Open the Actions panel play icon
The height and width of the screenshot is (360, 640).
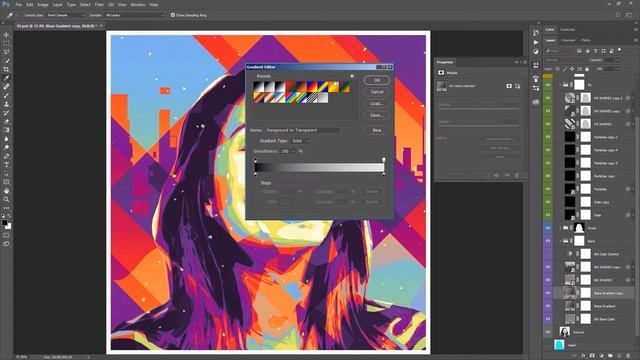[536, 42]
